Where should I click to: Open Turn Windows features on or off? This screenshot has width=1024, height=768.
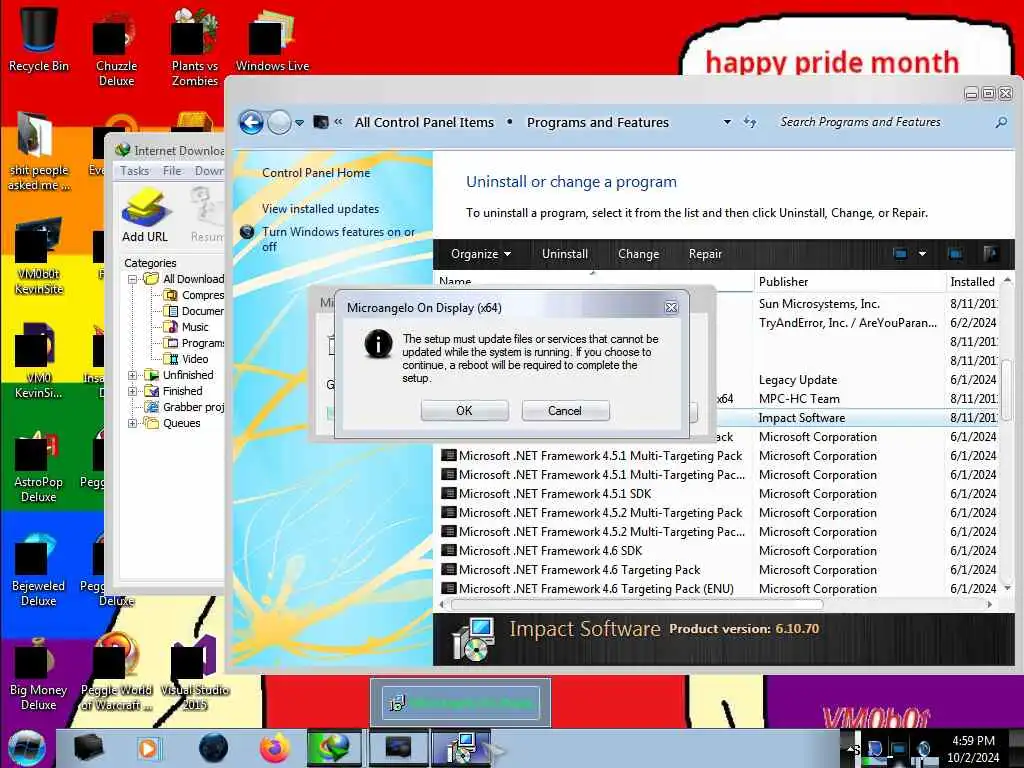(x=338, y=239)
